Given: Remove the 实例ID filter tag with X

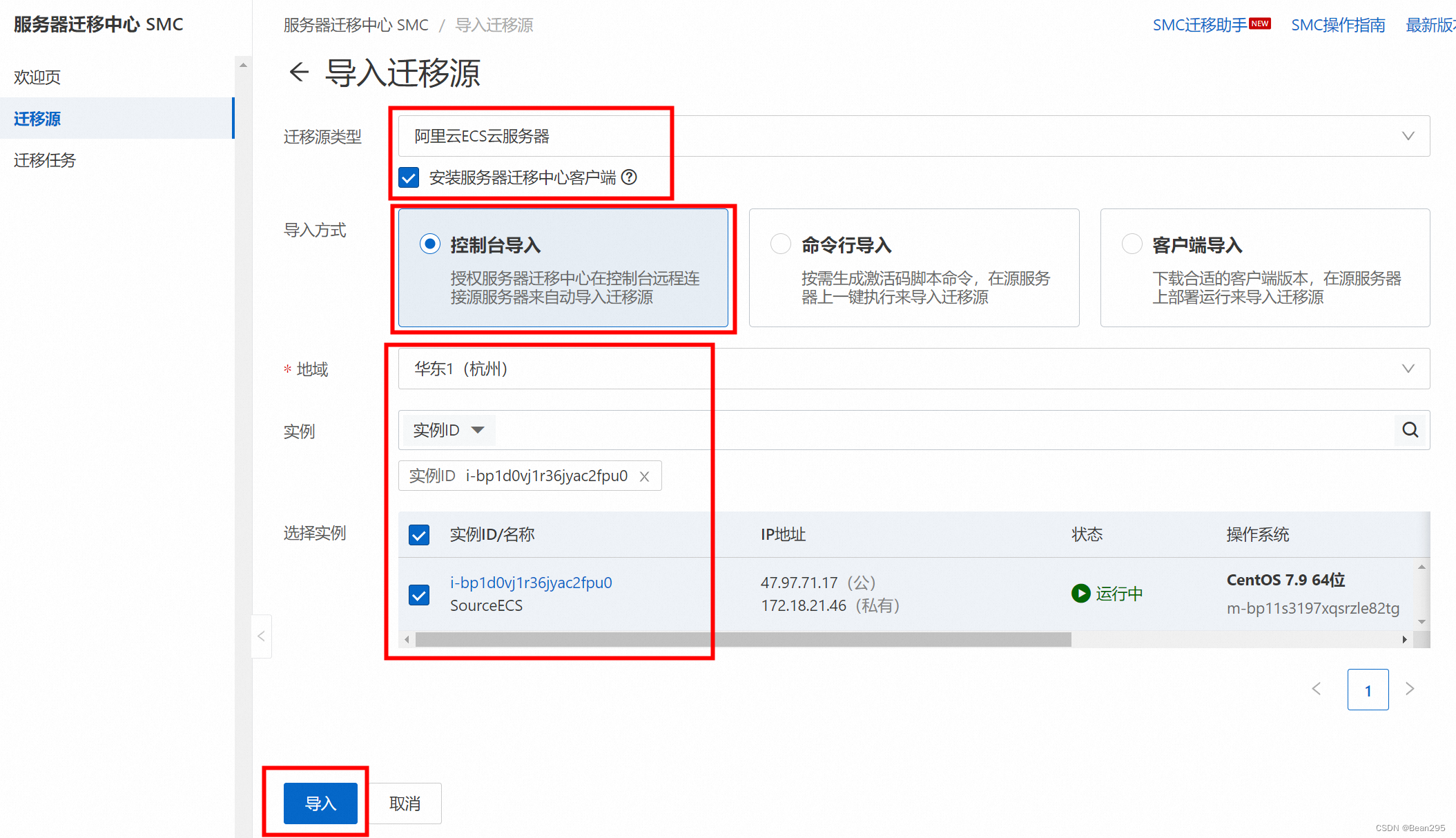Looking at the screenshot, I should point(644,476).
